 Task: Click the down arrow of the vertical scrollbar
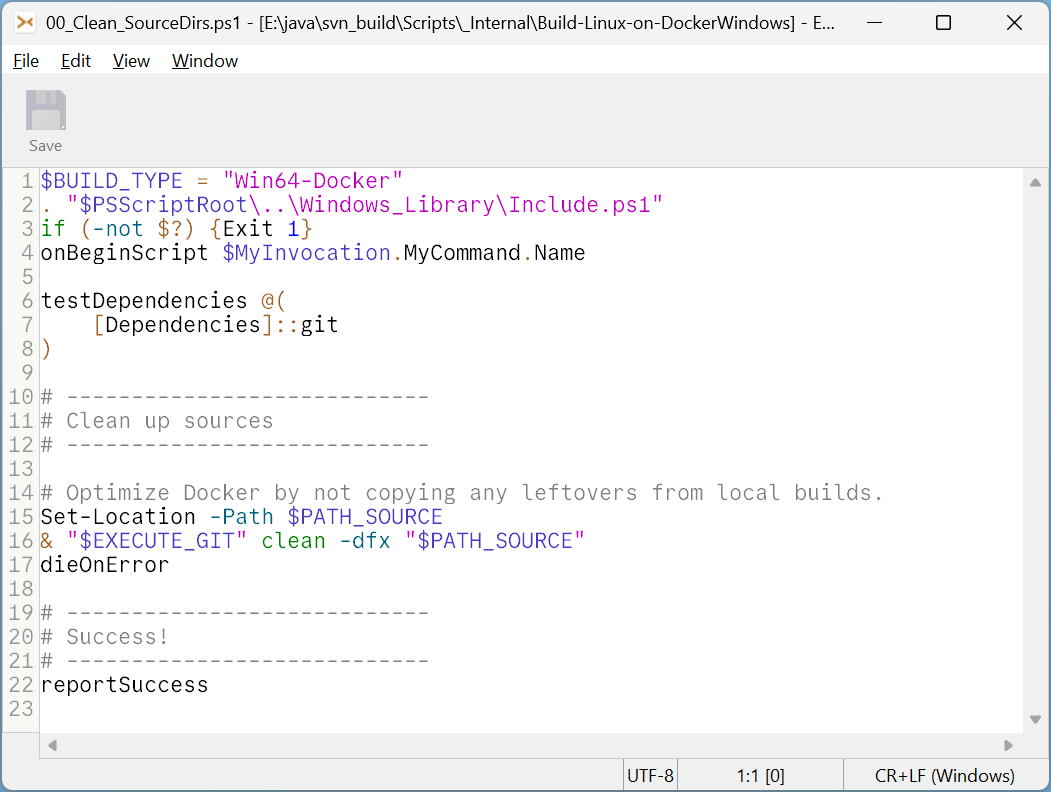click(x=1037, y=717)
